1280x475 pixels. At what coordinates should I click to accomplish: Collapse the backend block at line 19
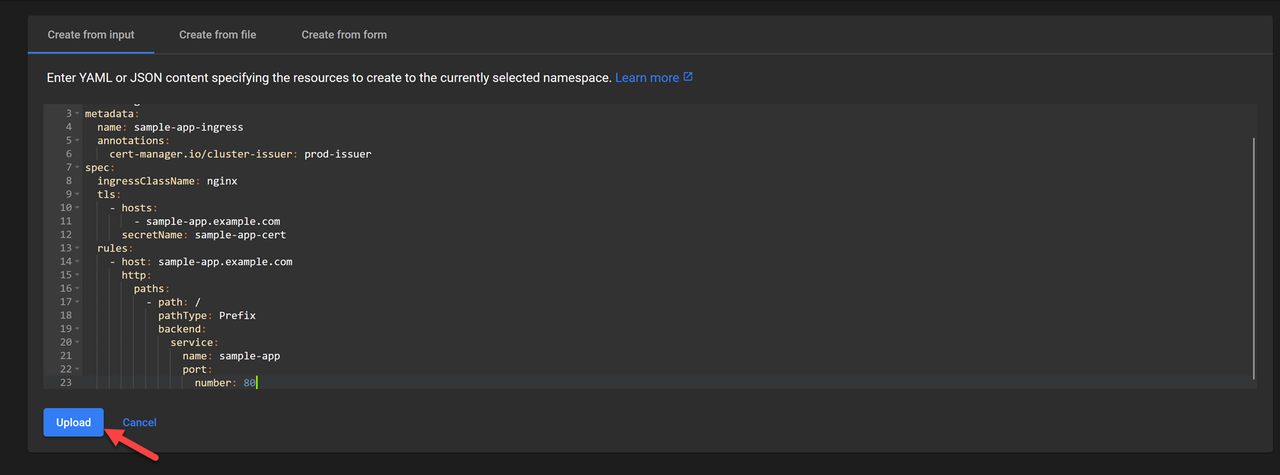(77, 329)
